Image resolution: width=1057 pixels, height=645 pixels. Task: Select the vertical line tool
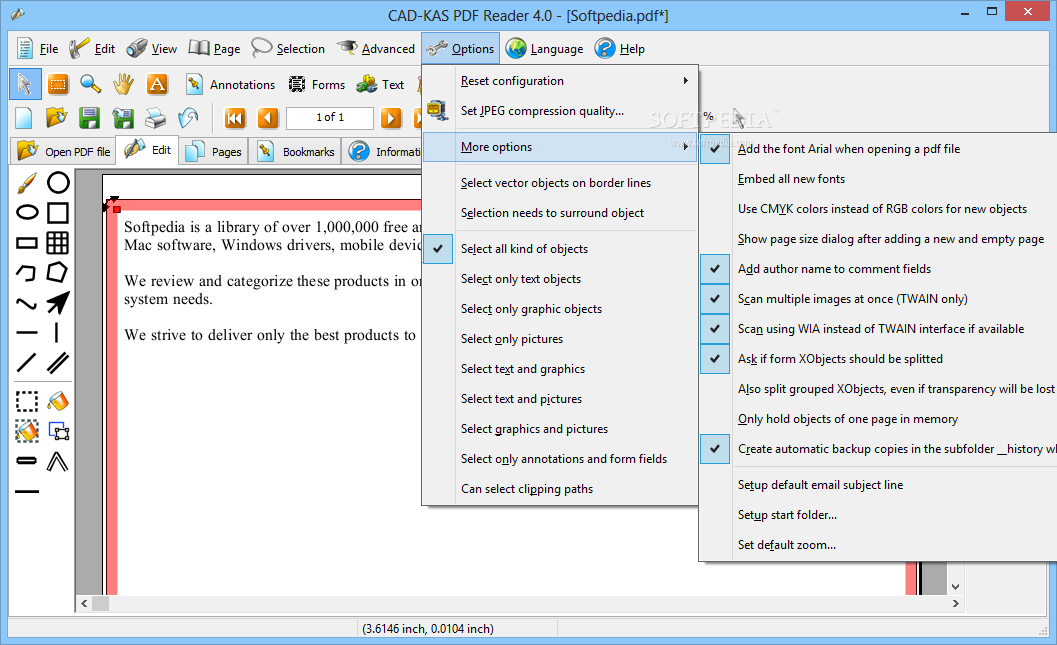click(58, 333)
